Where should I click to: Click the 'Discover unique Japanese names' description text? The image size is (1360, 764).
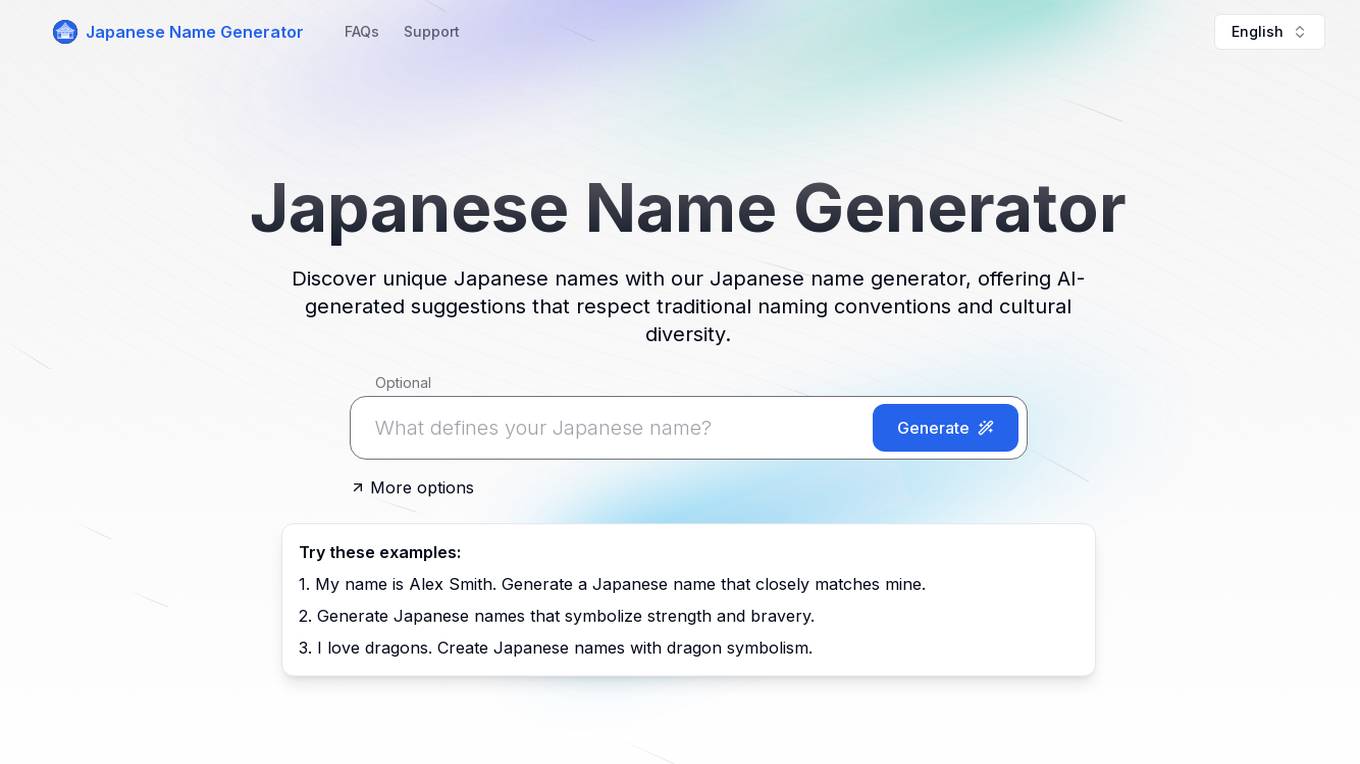pyautogui.click(x=688, y=306)
